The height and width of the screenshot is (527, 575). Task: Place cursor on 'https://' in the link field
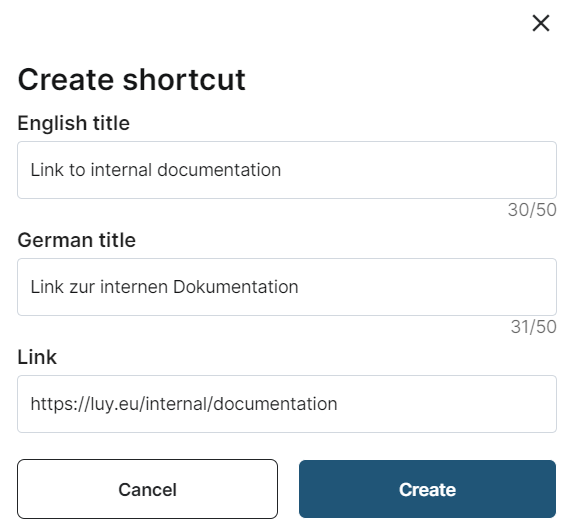(x=58, y=404)
